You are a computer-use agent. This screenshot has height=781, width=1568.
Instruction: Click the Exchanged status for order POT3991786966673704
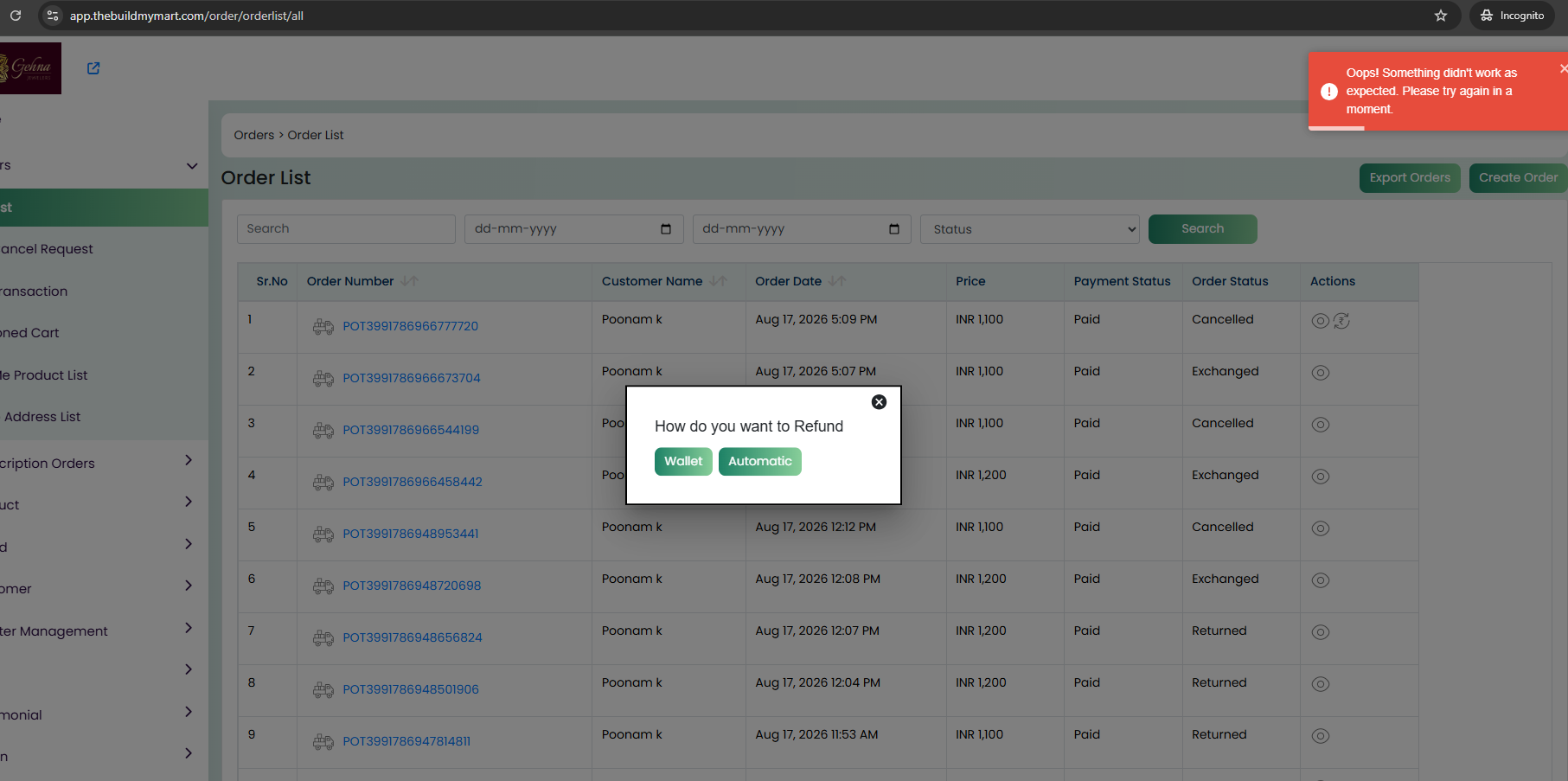[1225, 371]
